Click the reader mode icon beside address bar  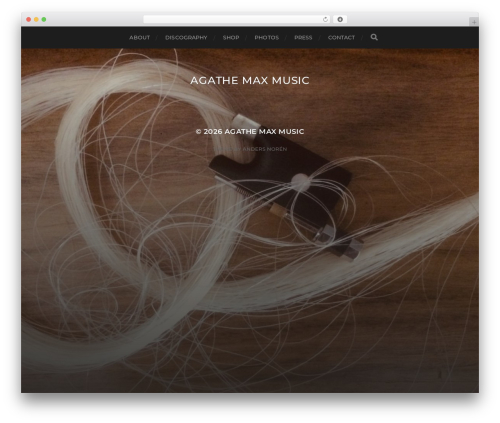[340, 19]
